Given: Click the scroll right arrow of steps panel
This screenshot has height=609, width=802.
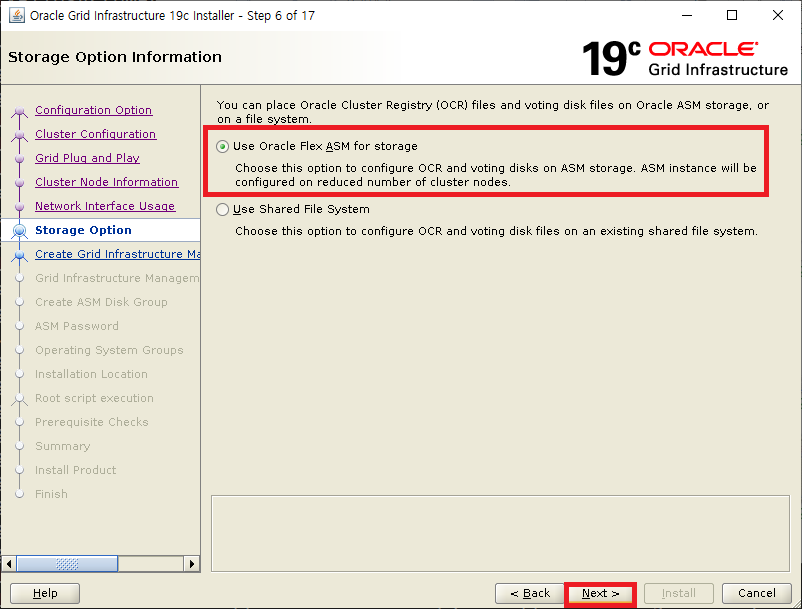Looking at the screenshot, I should point(192,564).
